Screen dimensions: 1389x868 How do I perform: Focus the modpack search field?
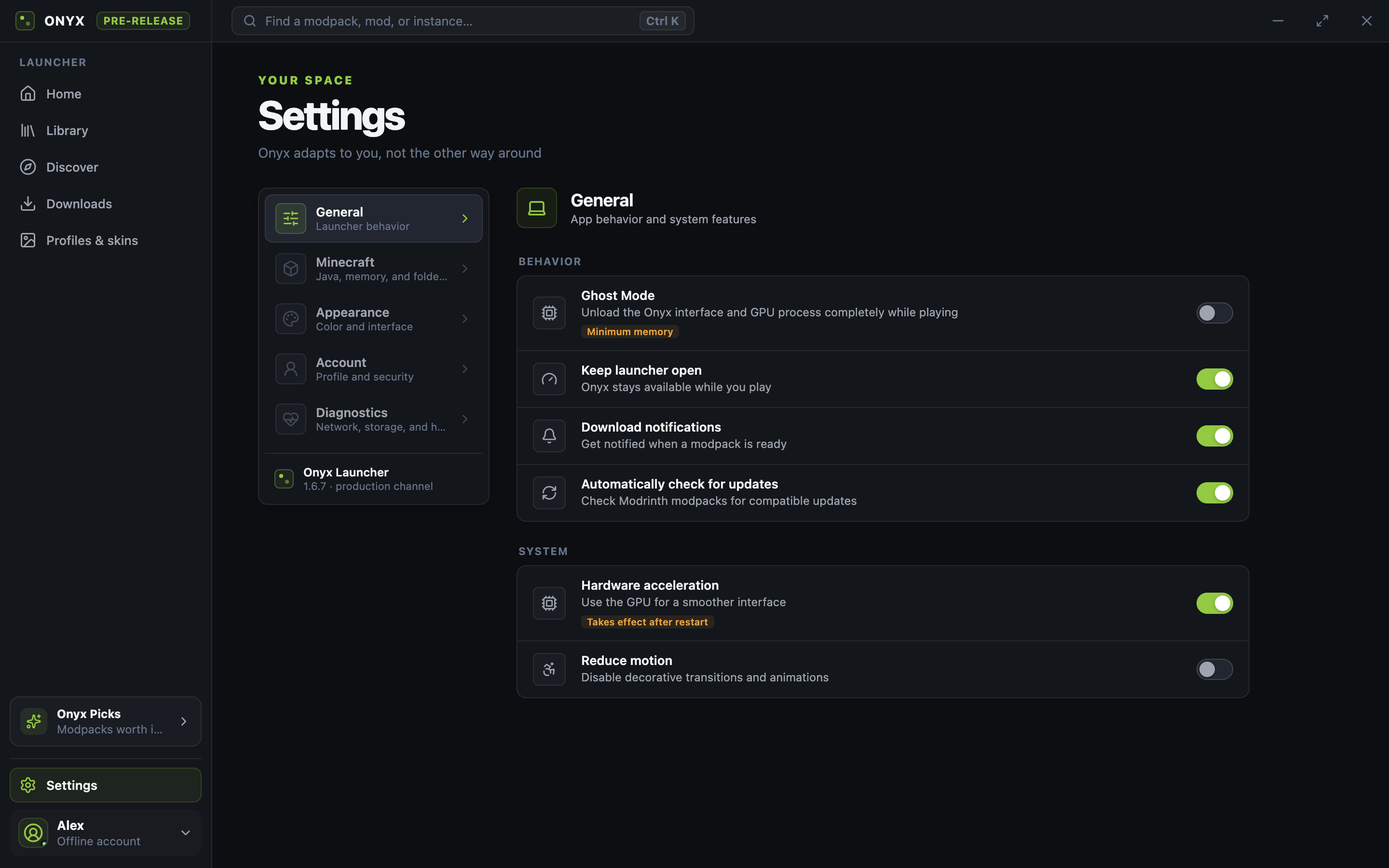point(463,21)
